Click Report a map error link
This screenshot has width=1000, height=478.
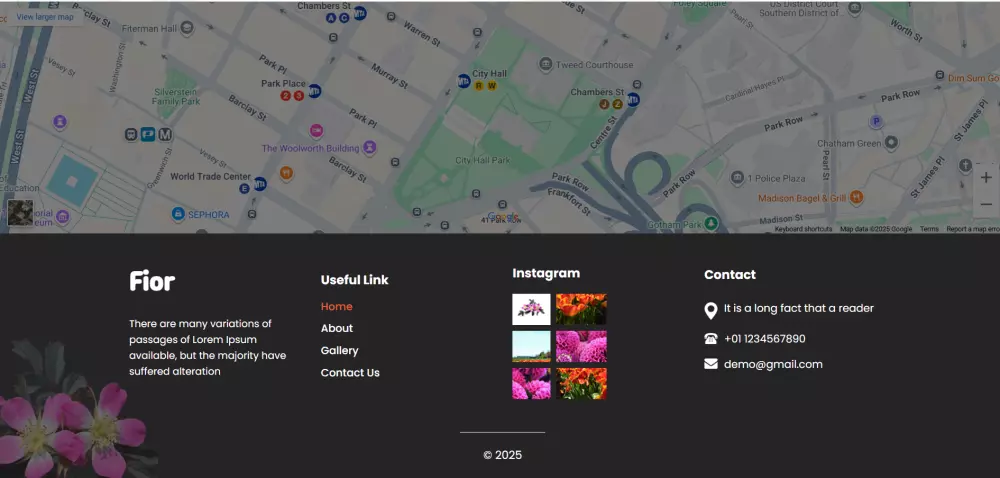pyautogui.click(x=973, y=229)
